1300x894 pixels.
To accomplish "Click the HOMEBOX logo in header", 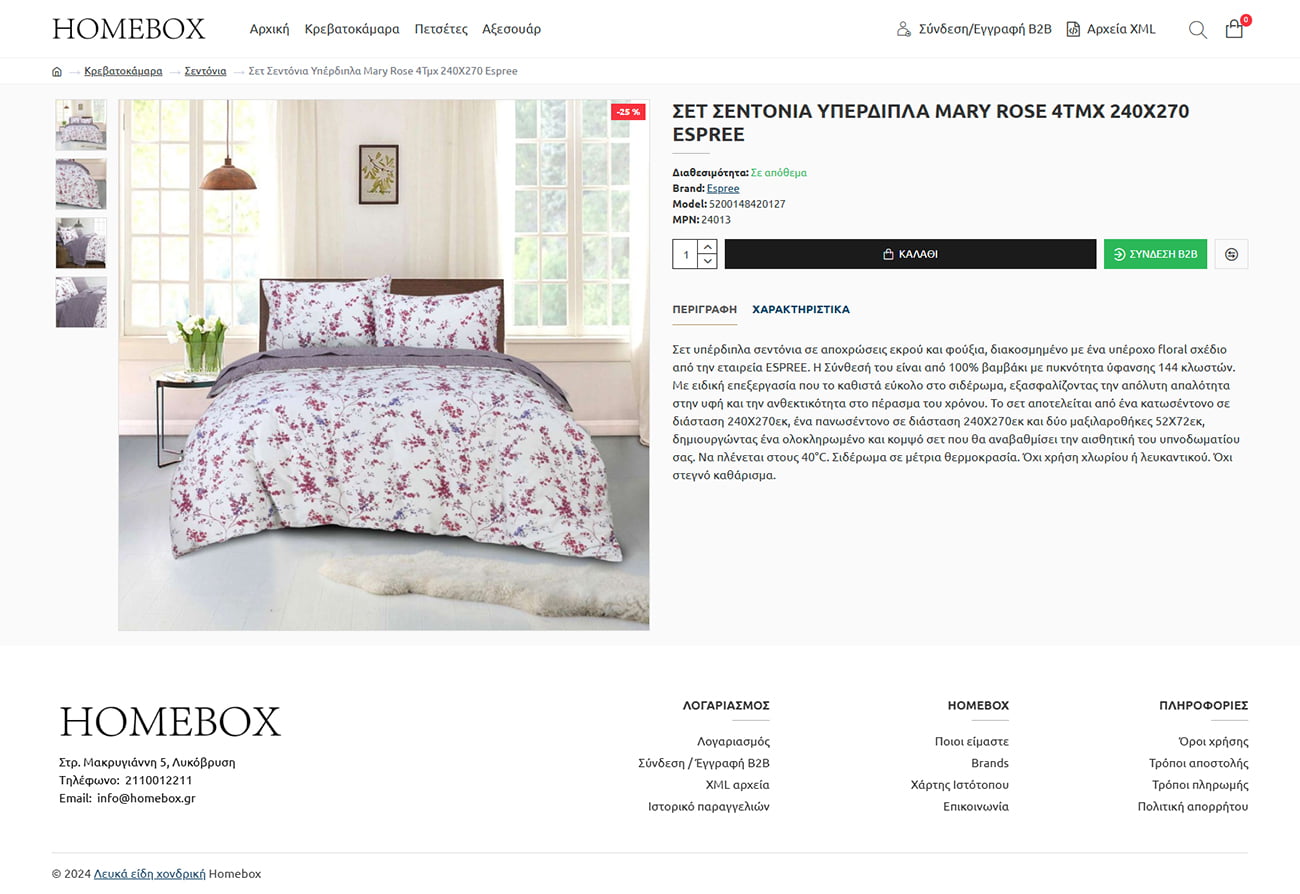I will pyautogui.click(x=128, y=29).
